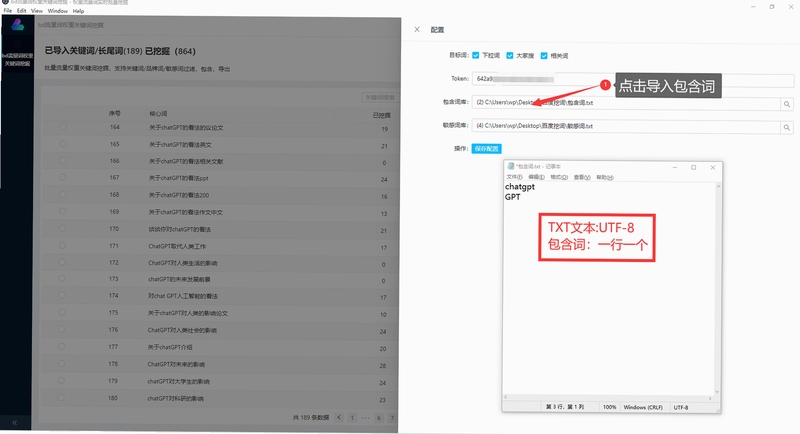800x434 pixels.
Task: Close the 配置 panel with X icon
Action: click(417, 30)
